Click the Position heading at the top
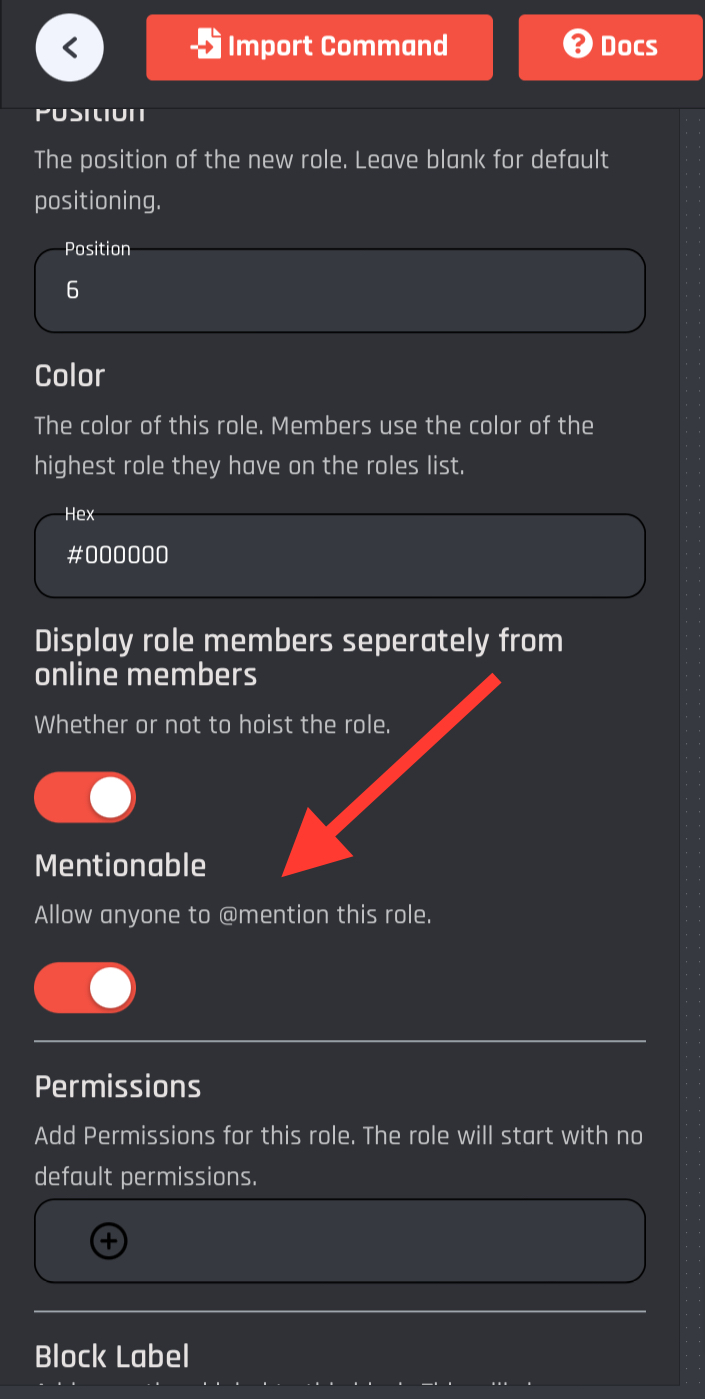The height and width of the screenshot is (1399, 705). pyautogui.click(x=90, y=114)
